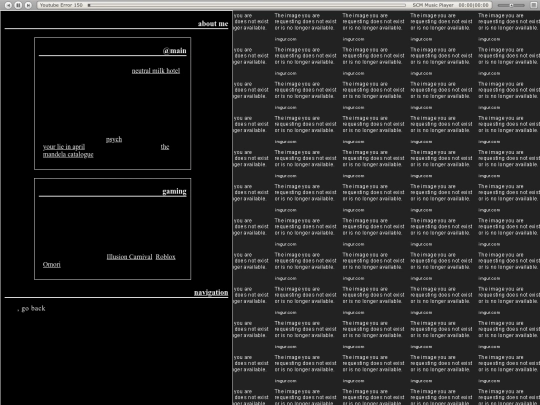Pause playback in SCM Music Player
540x405 pixels.
pos(19,5)
